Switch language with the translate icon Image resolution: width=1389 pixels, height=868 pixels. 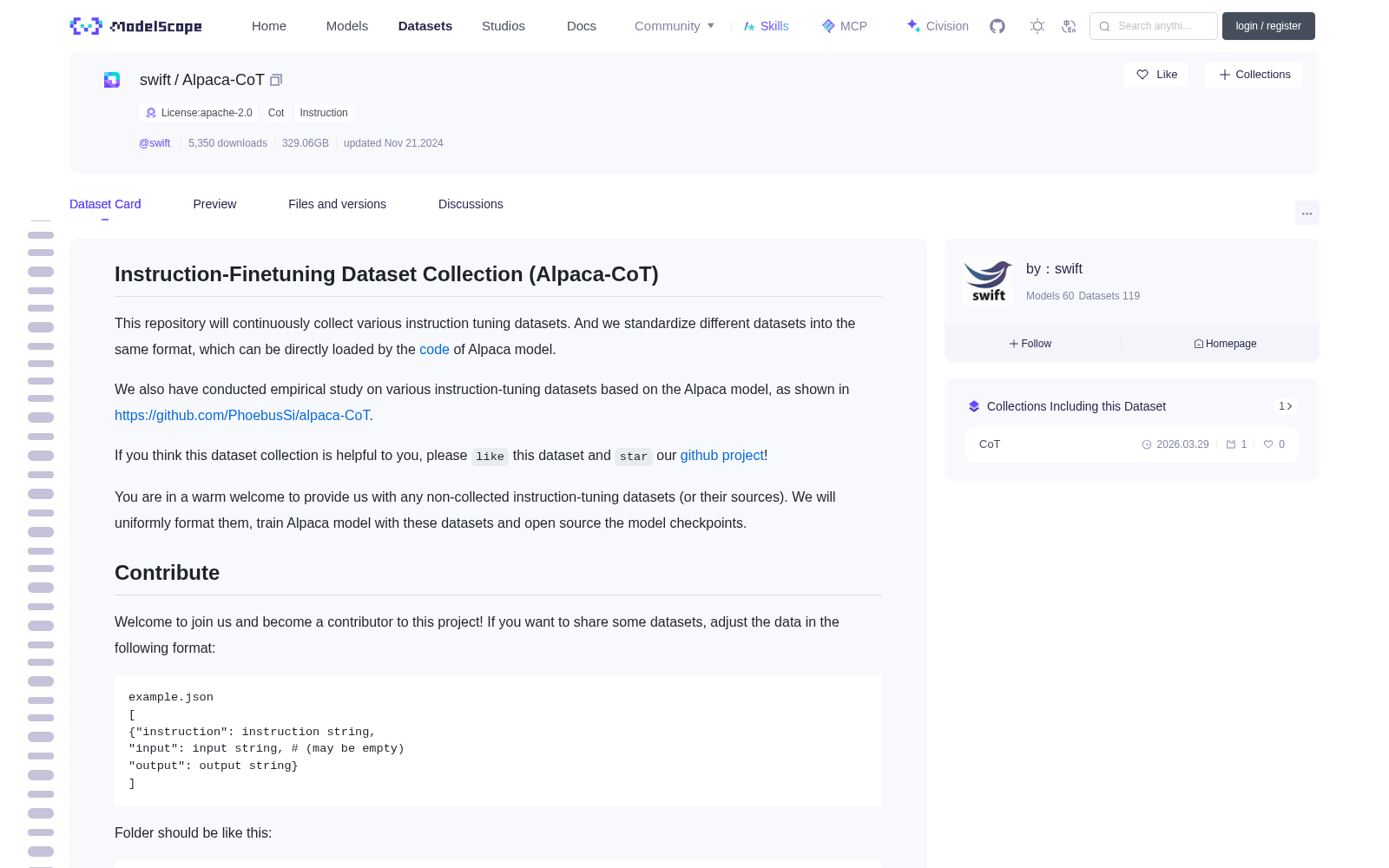[1069, 26]
